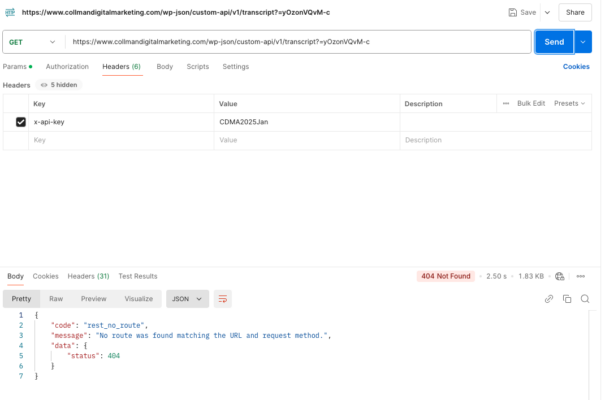Open the Cookies link
The image size is (605, 400).
576,67
